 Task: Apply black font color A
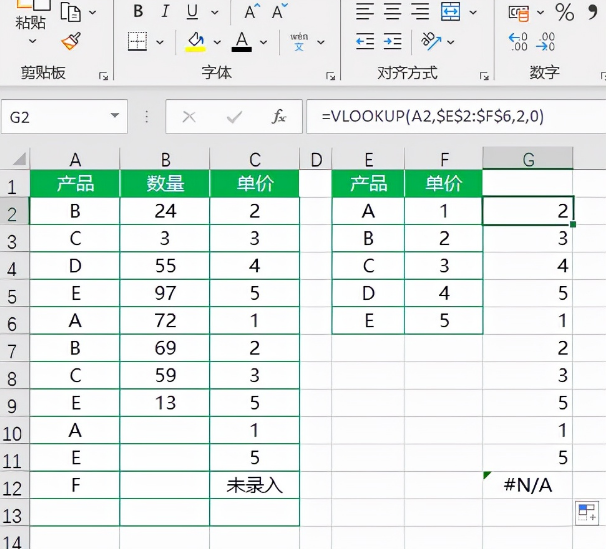click(242, 41)
